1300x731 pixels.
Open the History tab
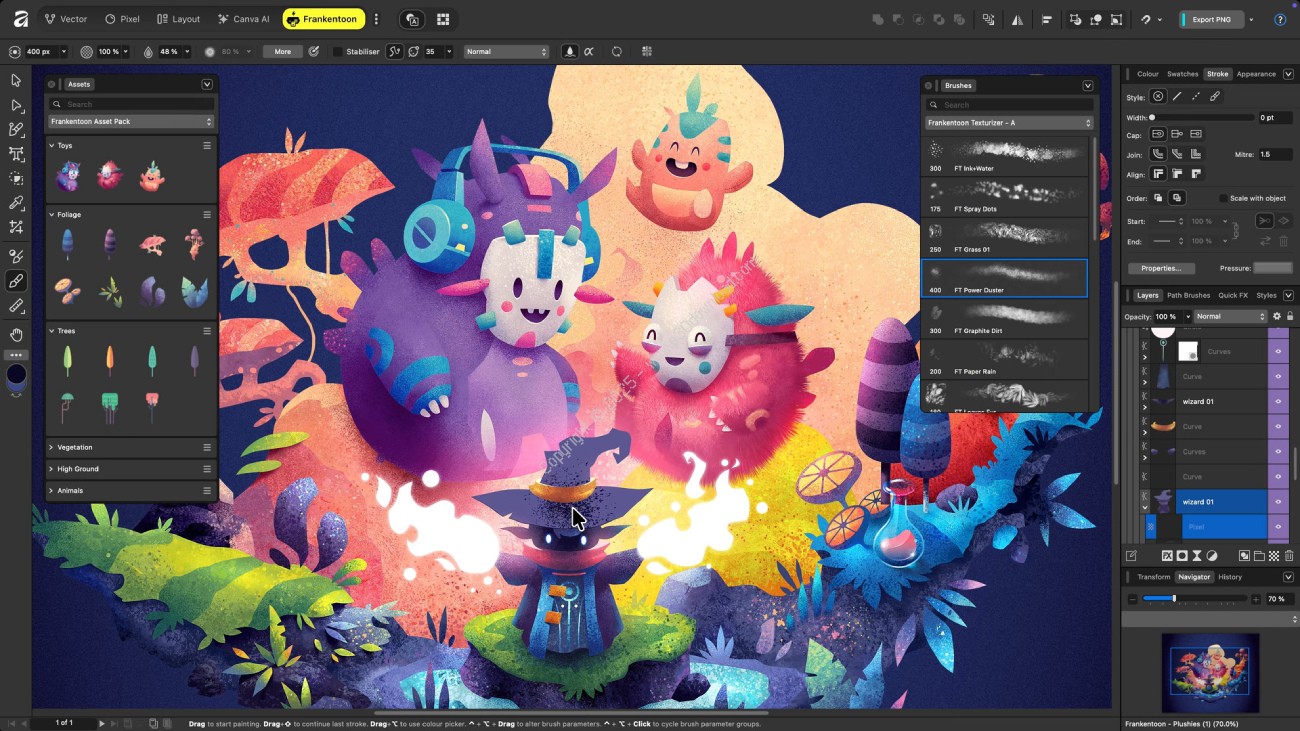tap(1230, 577)
